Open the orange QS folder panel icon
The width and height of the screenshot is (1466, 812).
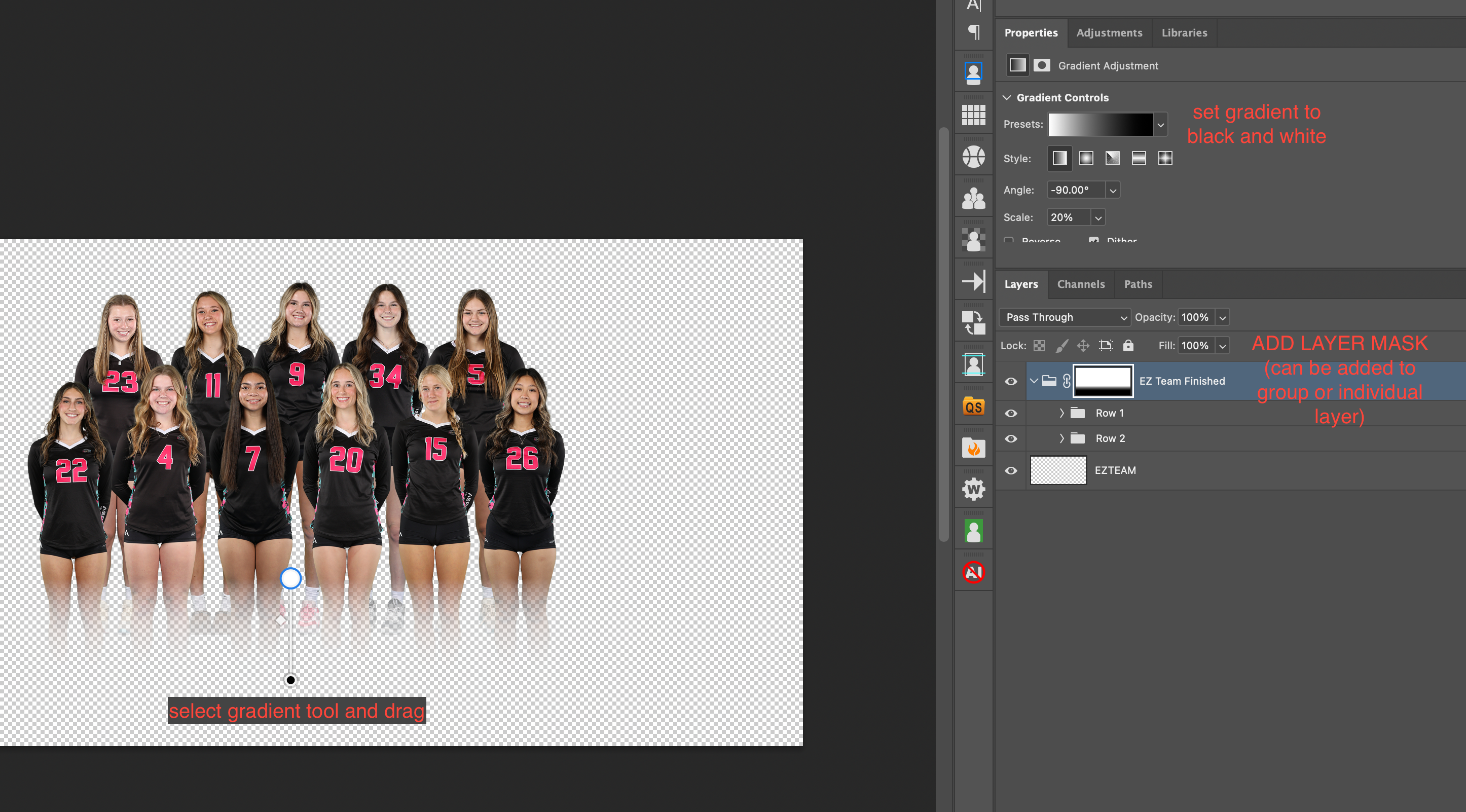(974, 407)
